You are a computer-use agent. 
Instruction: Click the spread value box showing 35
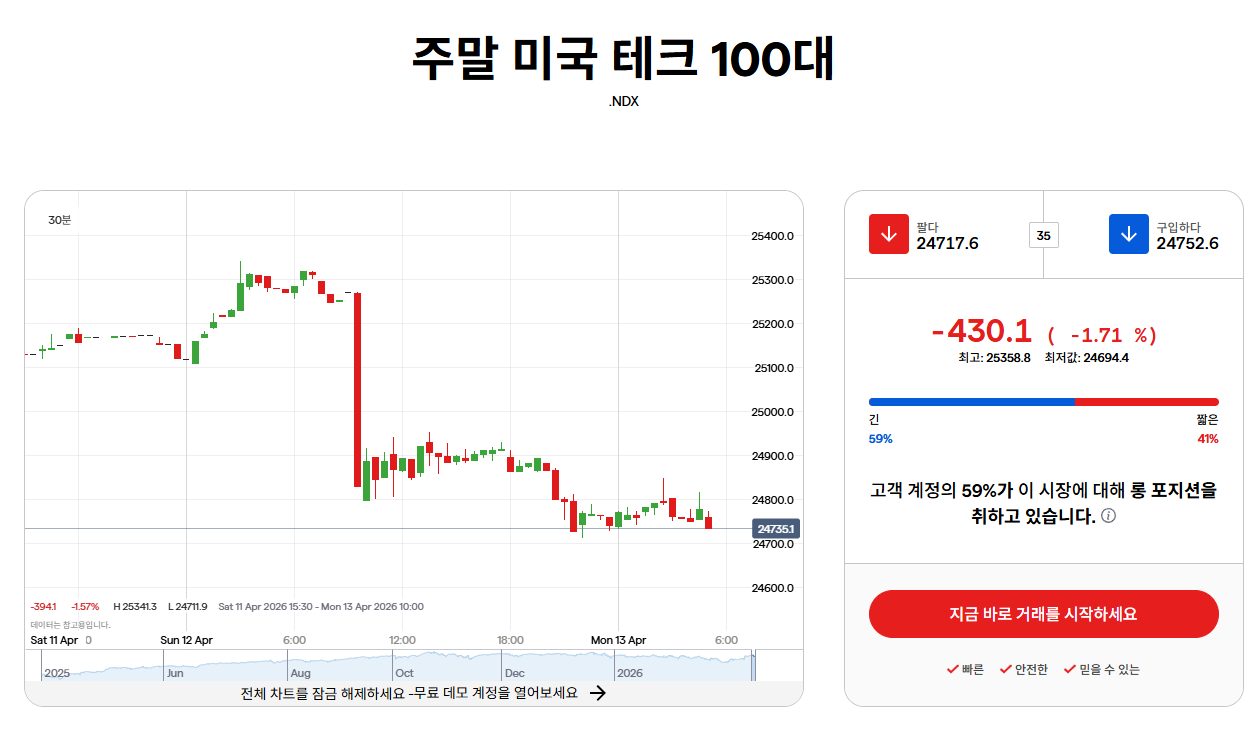click(1043, 236)
